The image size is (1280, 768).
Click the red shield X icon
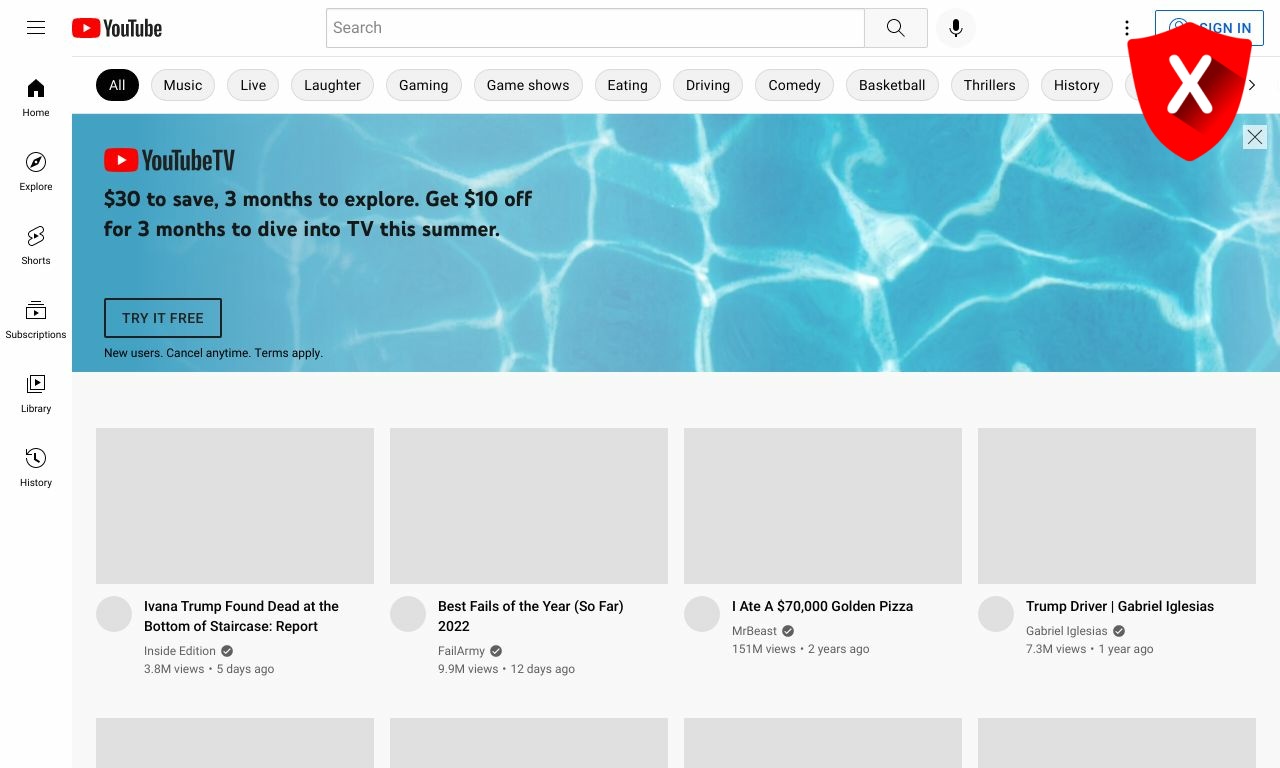[x=1189, y=90]
